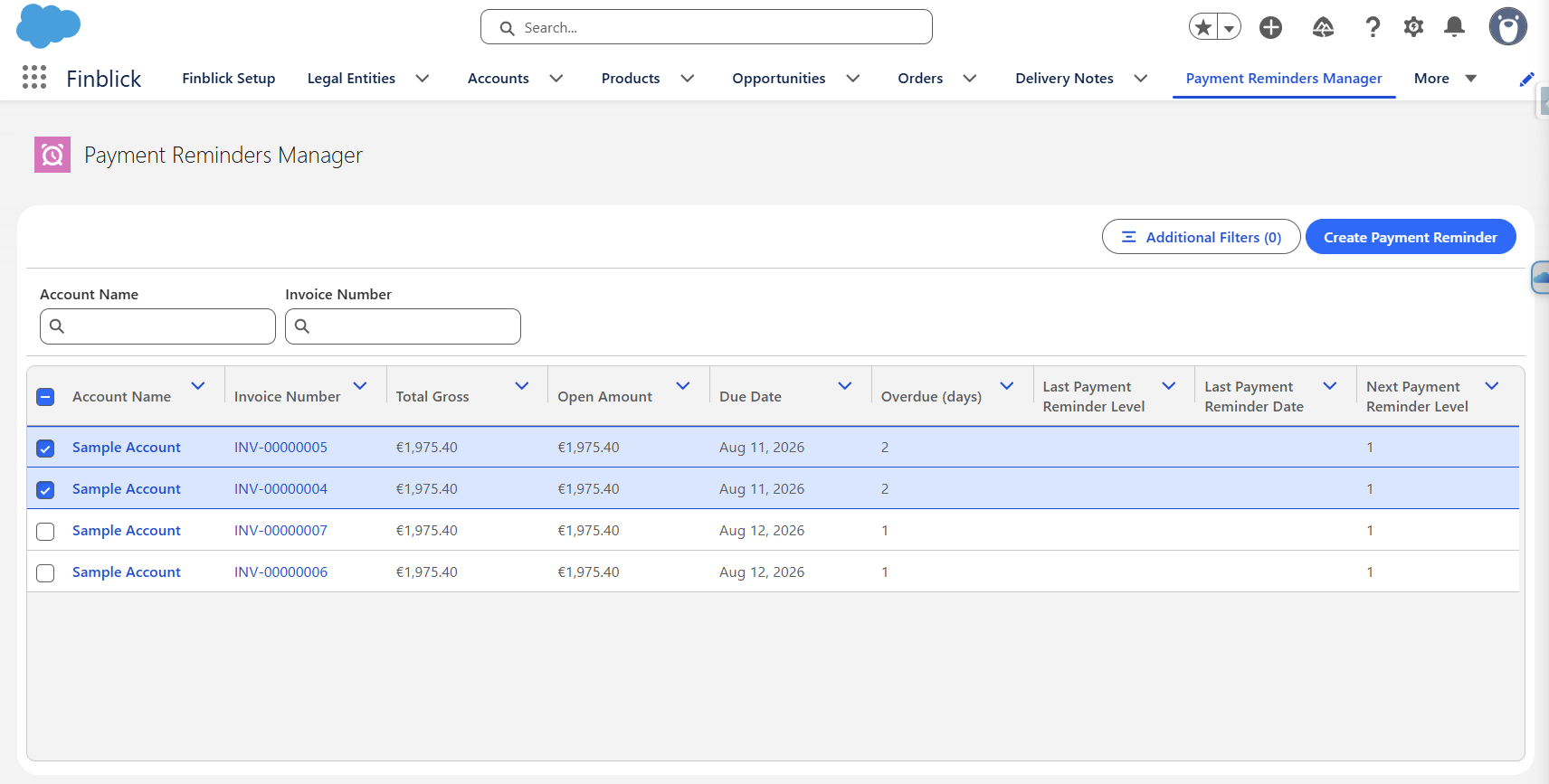Open invoice INV-00000005 link
This screenshot has width=1549, height=784.
(x=280, y=448)
